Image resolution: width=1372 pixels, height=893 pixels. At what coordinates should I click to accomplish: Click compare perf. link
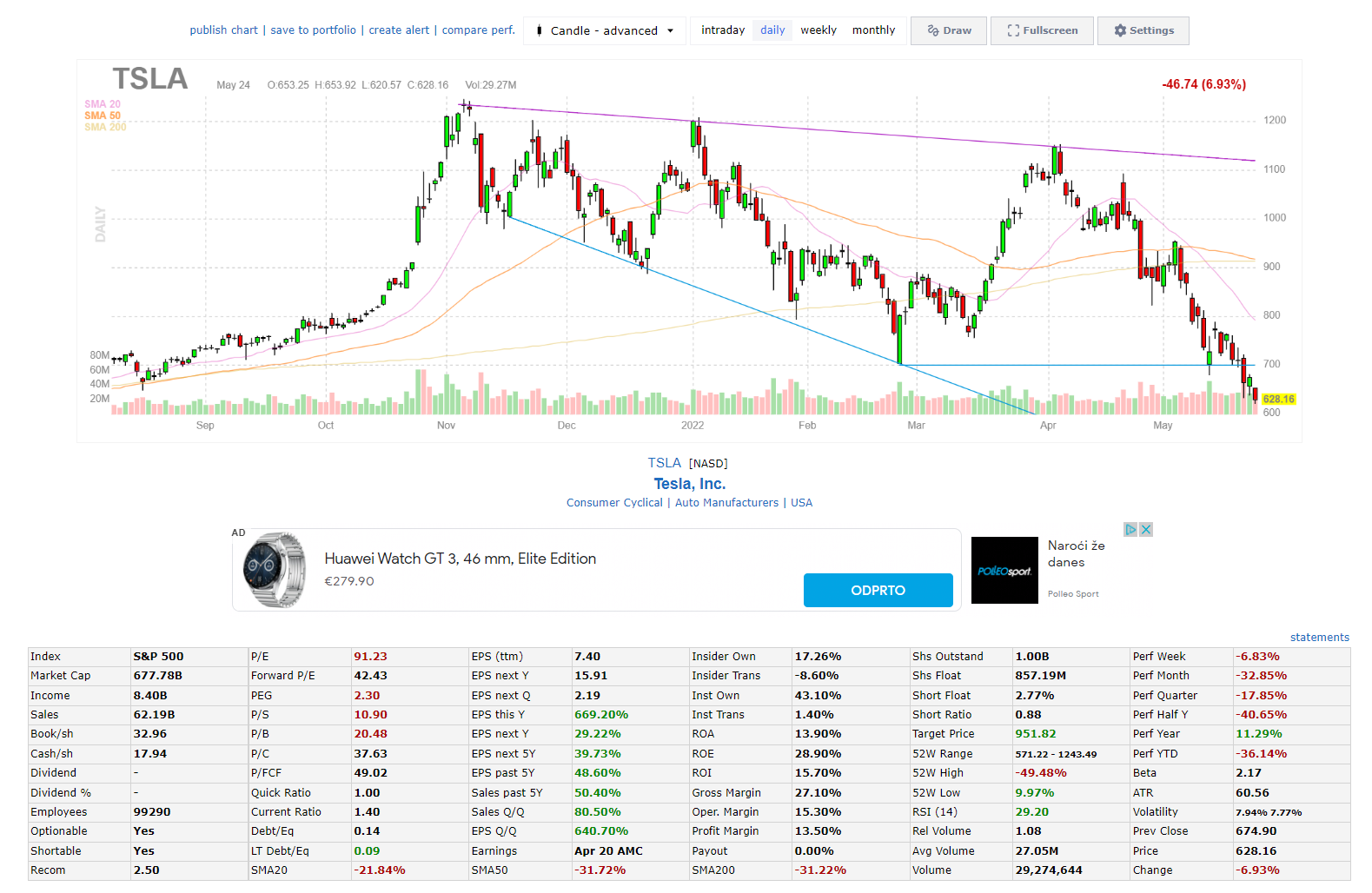[x=479, y=30]
